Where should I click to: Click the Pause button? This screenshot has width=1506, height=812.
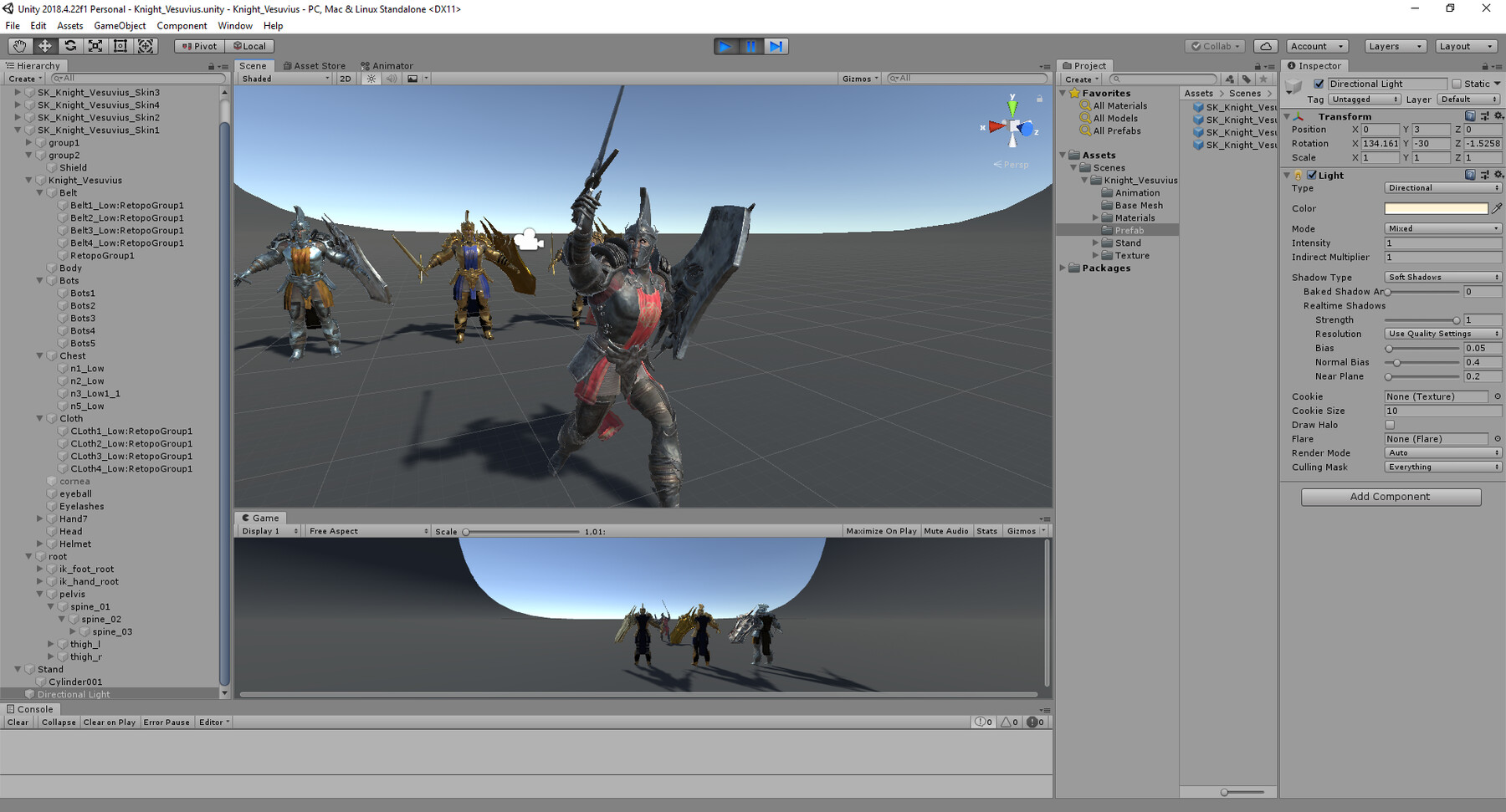[x=750, y=46]
